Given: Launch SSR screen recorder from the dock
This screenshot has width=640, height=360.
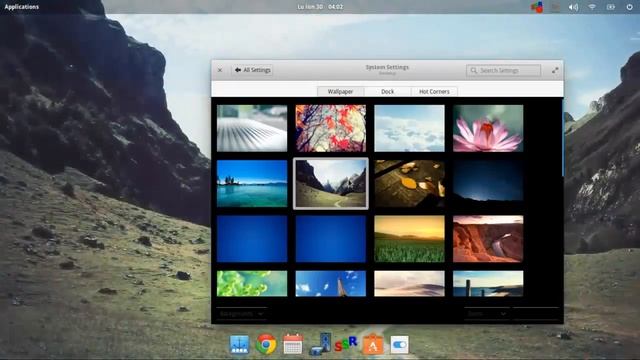Looking at the screenshot, I should click(346, 344).
